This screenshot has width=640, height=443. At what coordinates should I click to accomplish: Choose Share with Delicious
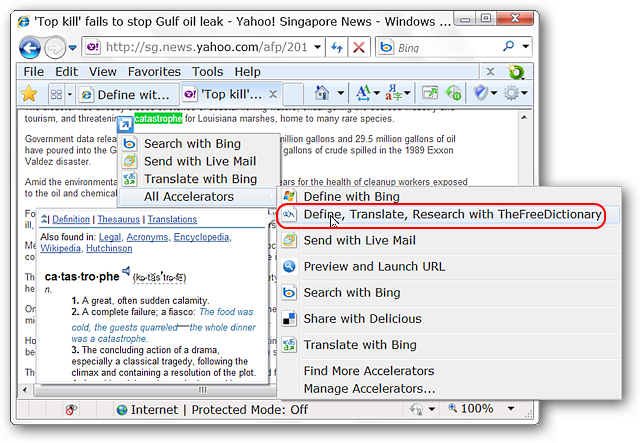tap(449, 319)
